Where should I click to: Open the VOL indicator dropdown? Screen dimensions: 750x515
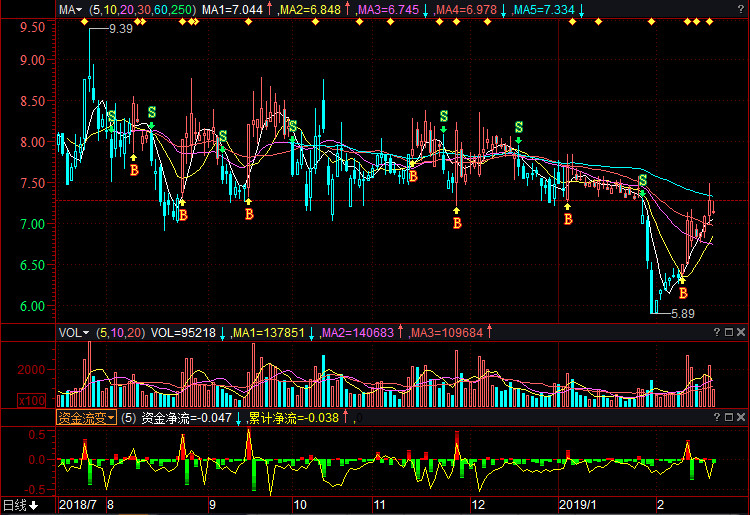pos(73,332)
